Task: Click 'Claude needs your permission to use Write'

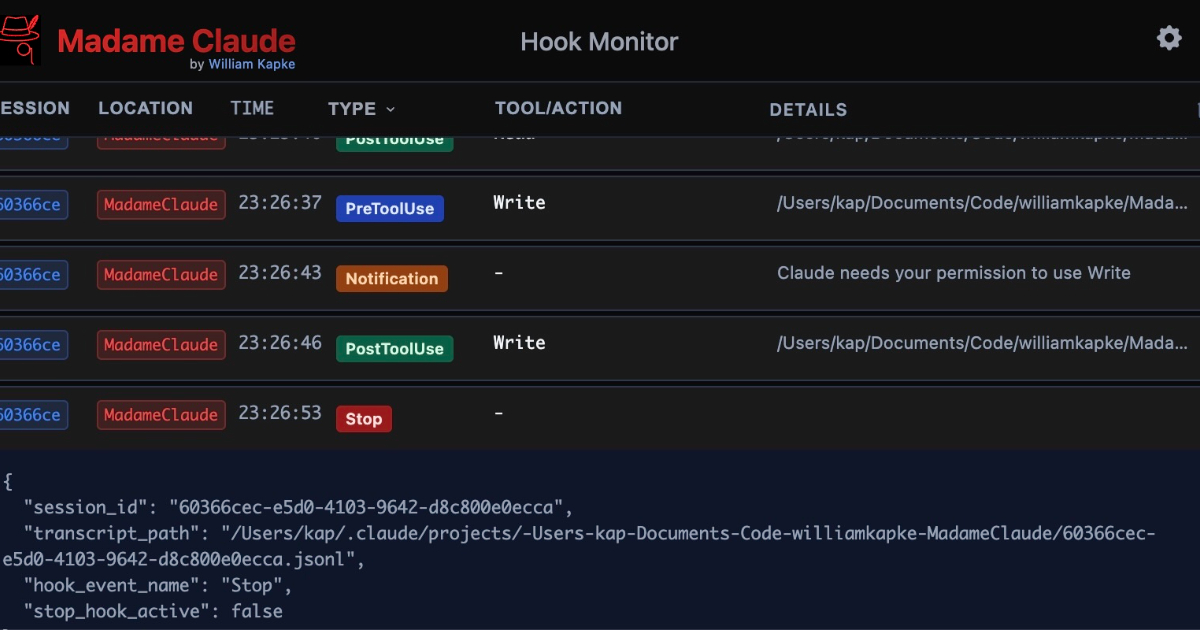Action: (954, 273)
